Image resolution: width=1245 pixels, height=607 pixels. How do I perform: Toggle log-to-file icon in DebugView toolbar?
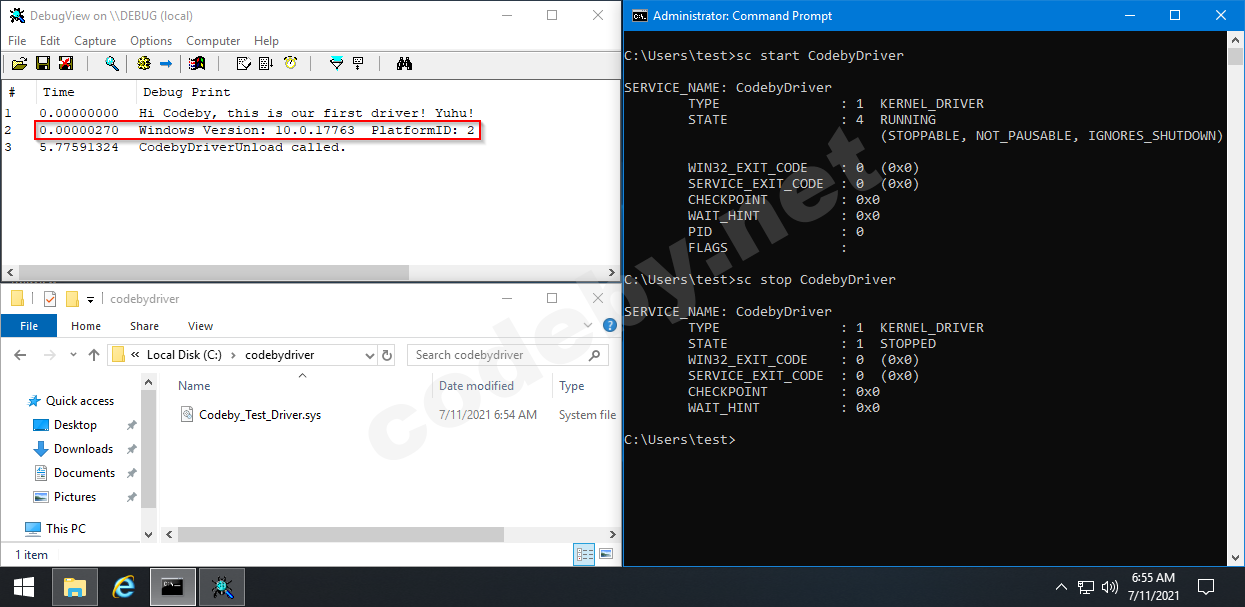coord(66,63)
